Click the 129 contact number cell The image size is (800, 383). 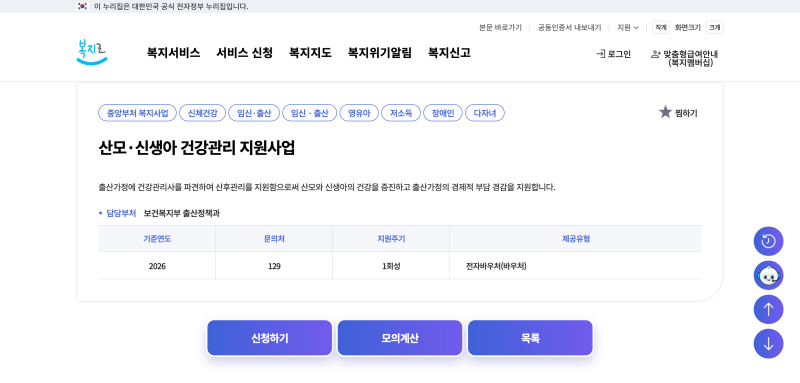tap(274, 266)
